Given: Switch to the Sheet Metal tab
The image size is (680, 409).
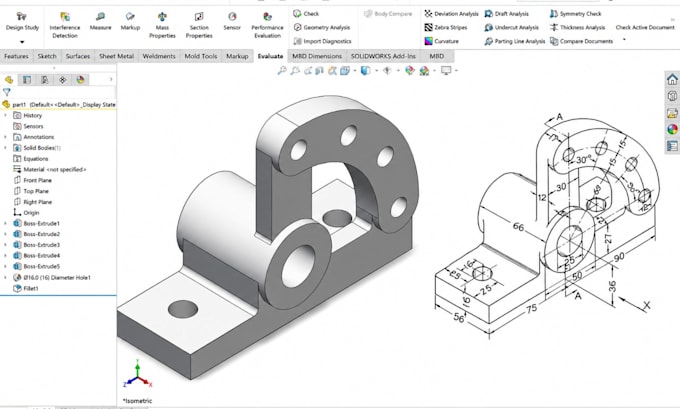Looking at the screenshot, I should pos(116,56).
